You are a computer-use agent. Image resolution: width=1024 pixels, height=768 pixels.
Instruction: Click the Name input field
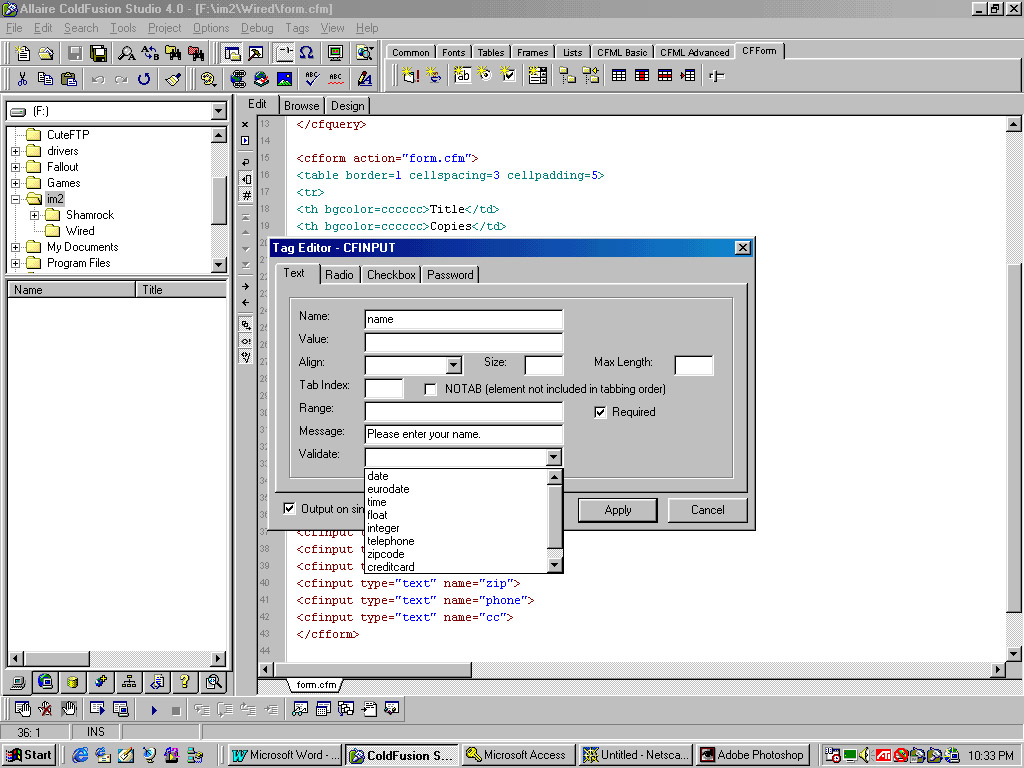click(x=464, y=319)
